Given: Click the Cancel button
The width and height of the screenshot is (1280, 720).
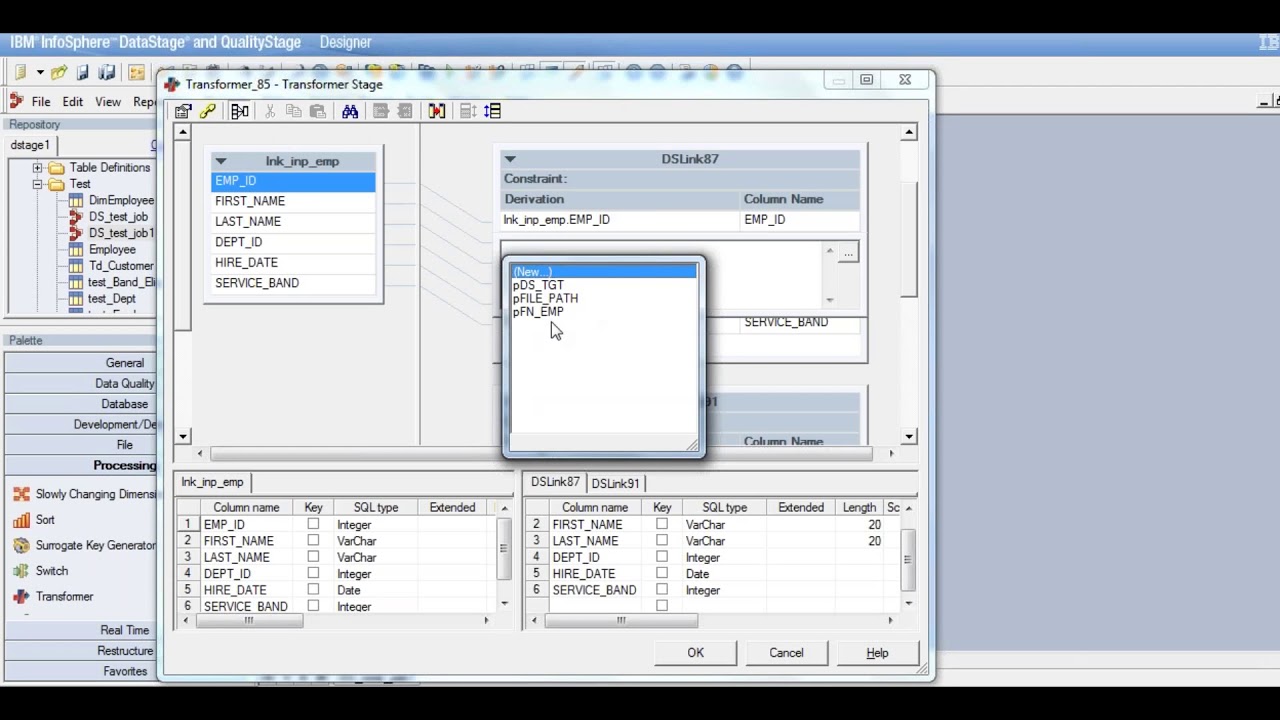Looking at the screenshot, I should (786, 653).
